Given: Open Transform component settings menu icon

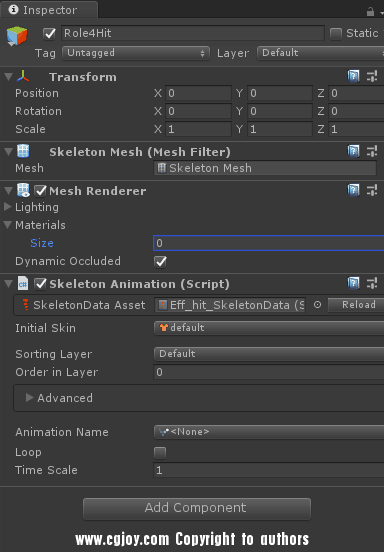Looking at the screenshot, I should (372, 76).
